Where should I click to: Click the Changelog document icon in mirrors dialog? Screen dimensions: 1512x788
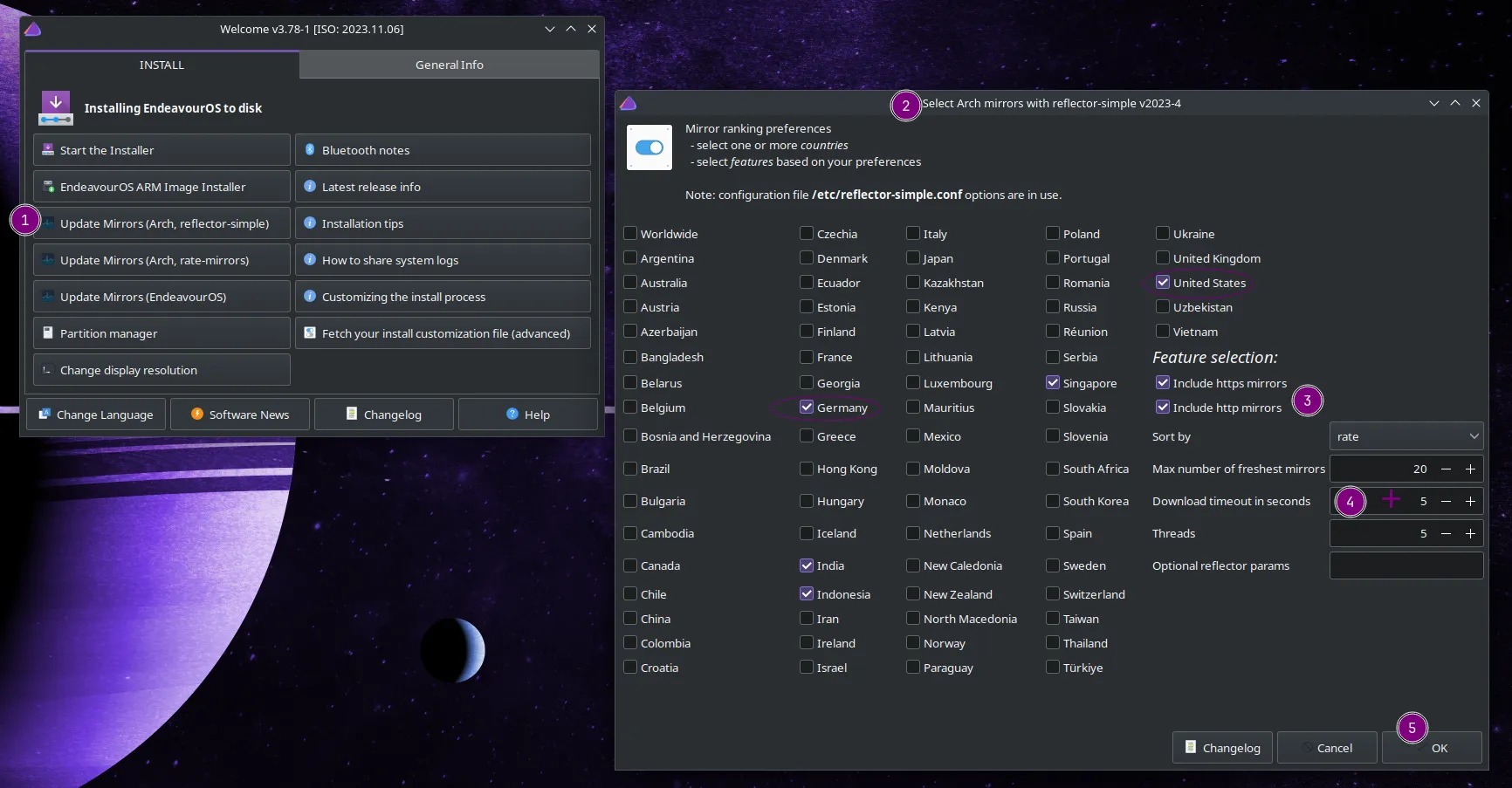tap(1191, 747)
